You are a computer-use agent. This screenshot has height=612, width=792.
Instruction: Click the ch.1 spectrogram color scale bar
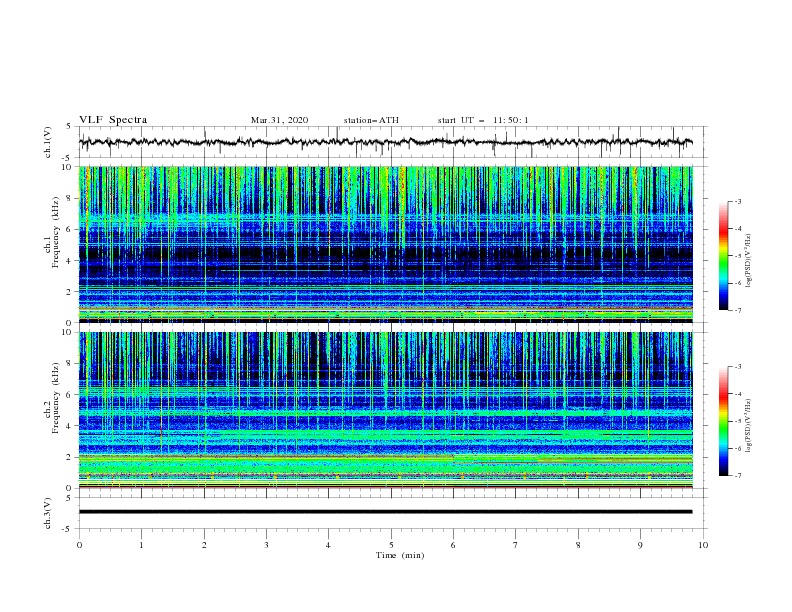click(724, 256)
